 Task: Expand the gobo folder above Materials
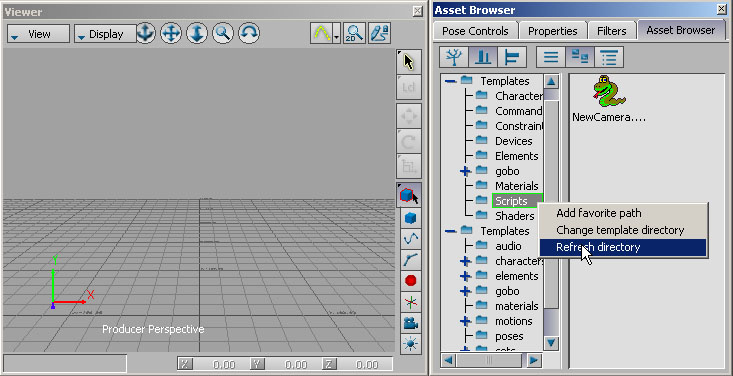466,171
